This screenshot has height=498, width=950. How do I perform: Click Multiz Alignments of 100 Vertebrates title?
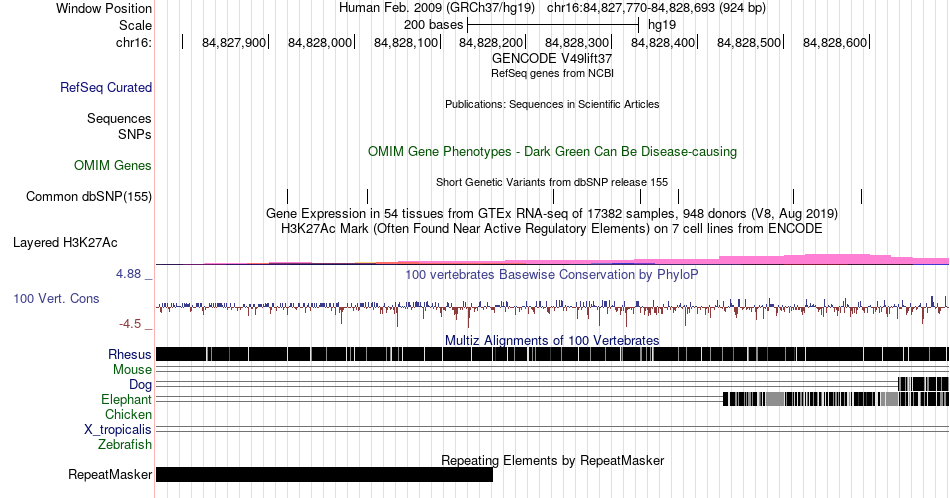tap(552, 340)
